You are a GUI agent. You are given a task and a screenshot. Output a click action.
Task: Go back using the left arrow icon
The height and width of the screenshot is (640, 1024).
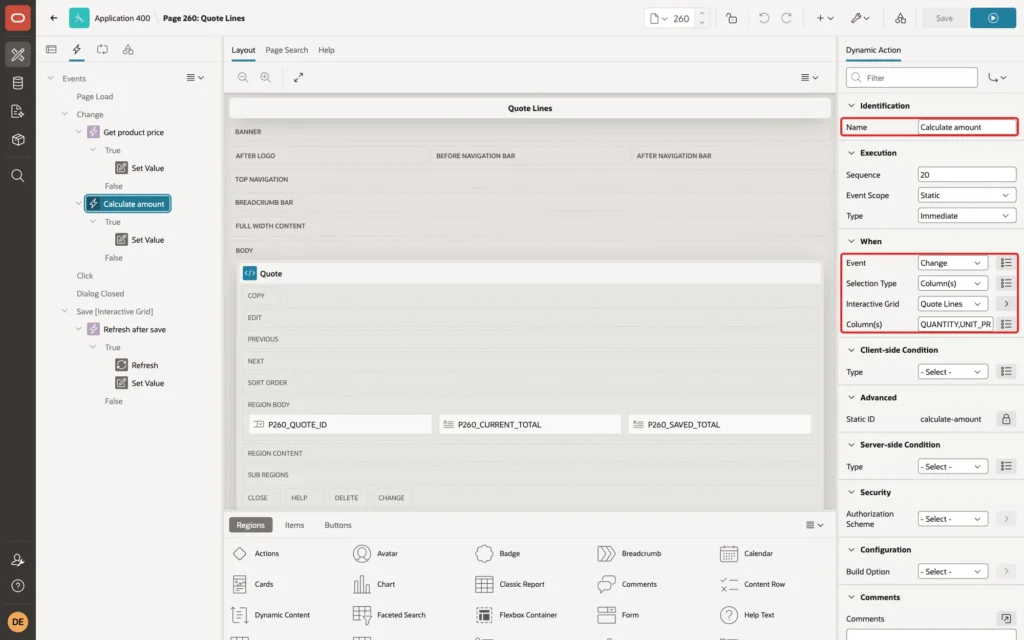coord(54,18)
